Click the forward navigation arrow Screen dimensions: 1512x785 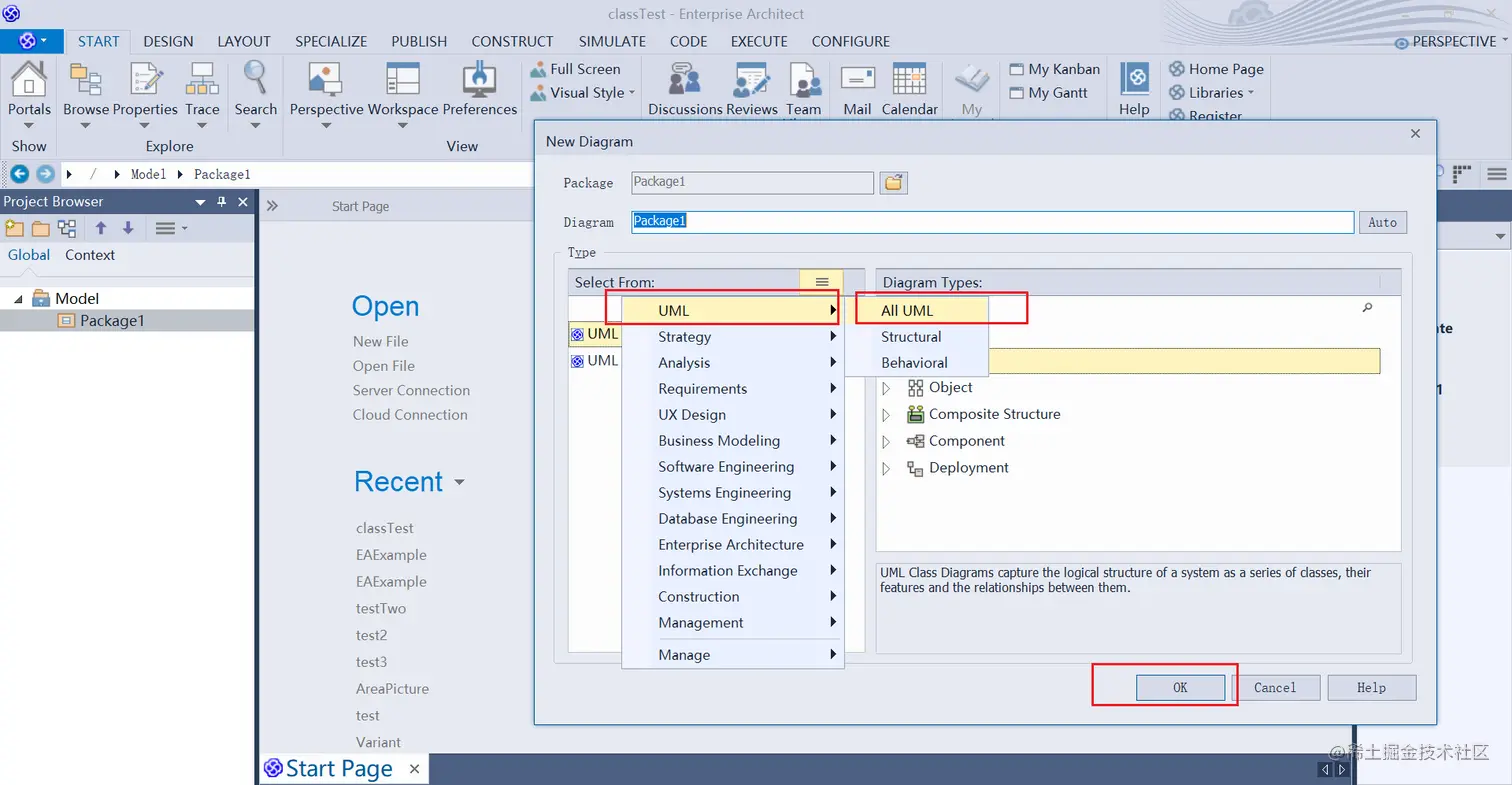tap(45, 174)
